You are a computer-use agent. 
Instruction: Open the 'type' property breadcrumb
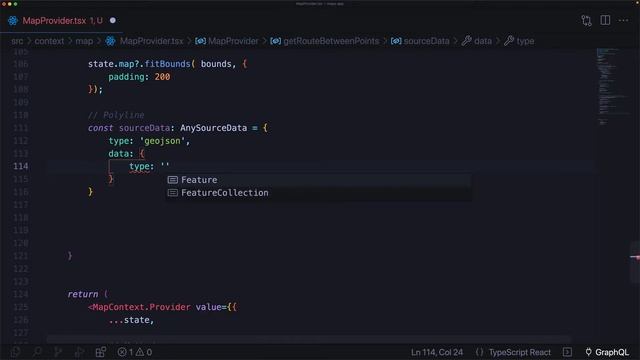[525, 41]
